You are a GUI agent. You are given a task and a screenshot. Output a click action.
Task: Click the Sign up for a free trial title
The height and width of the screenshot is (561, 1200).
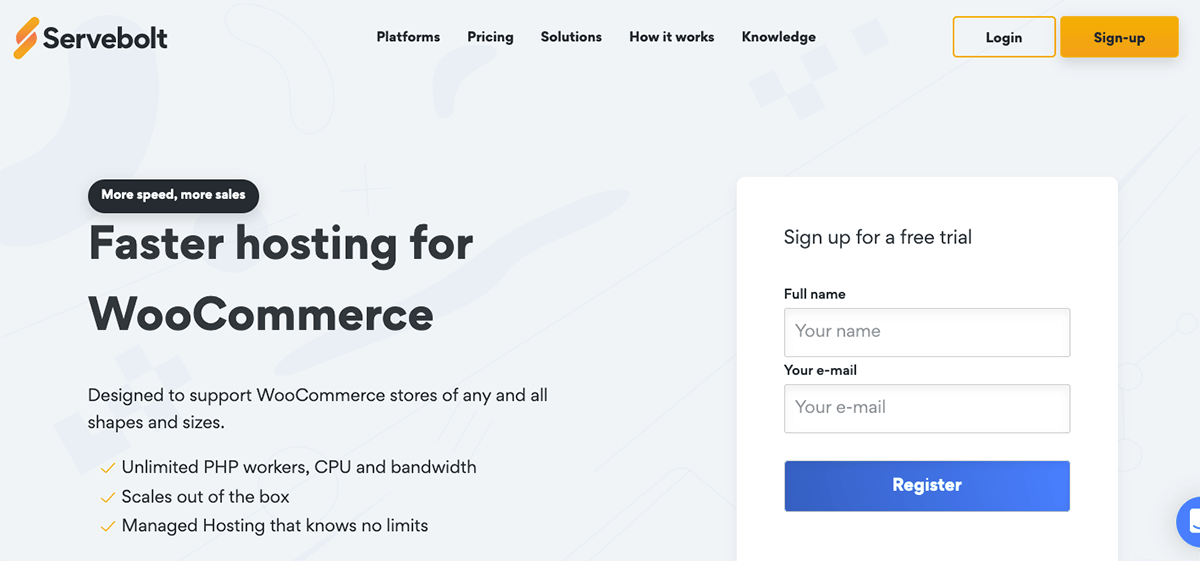coord(878,238)
